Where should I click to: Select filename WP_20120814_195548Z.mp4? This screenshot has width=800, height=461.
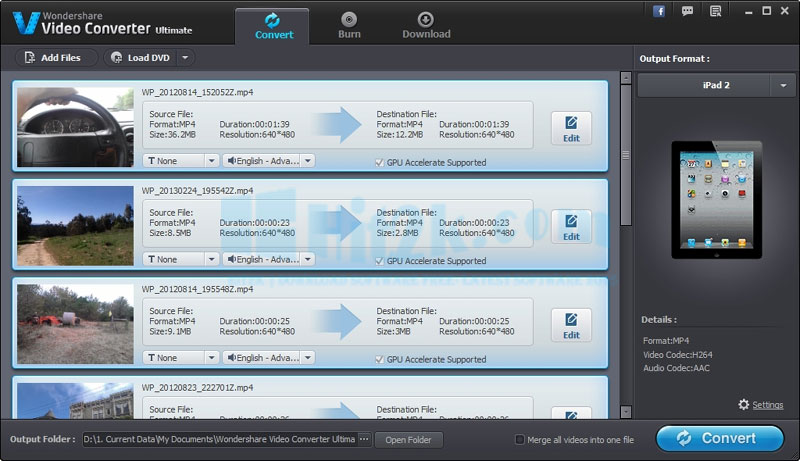click(197, 289)
